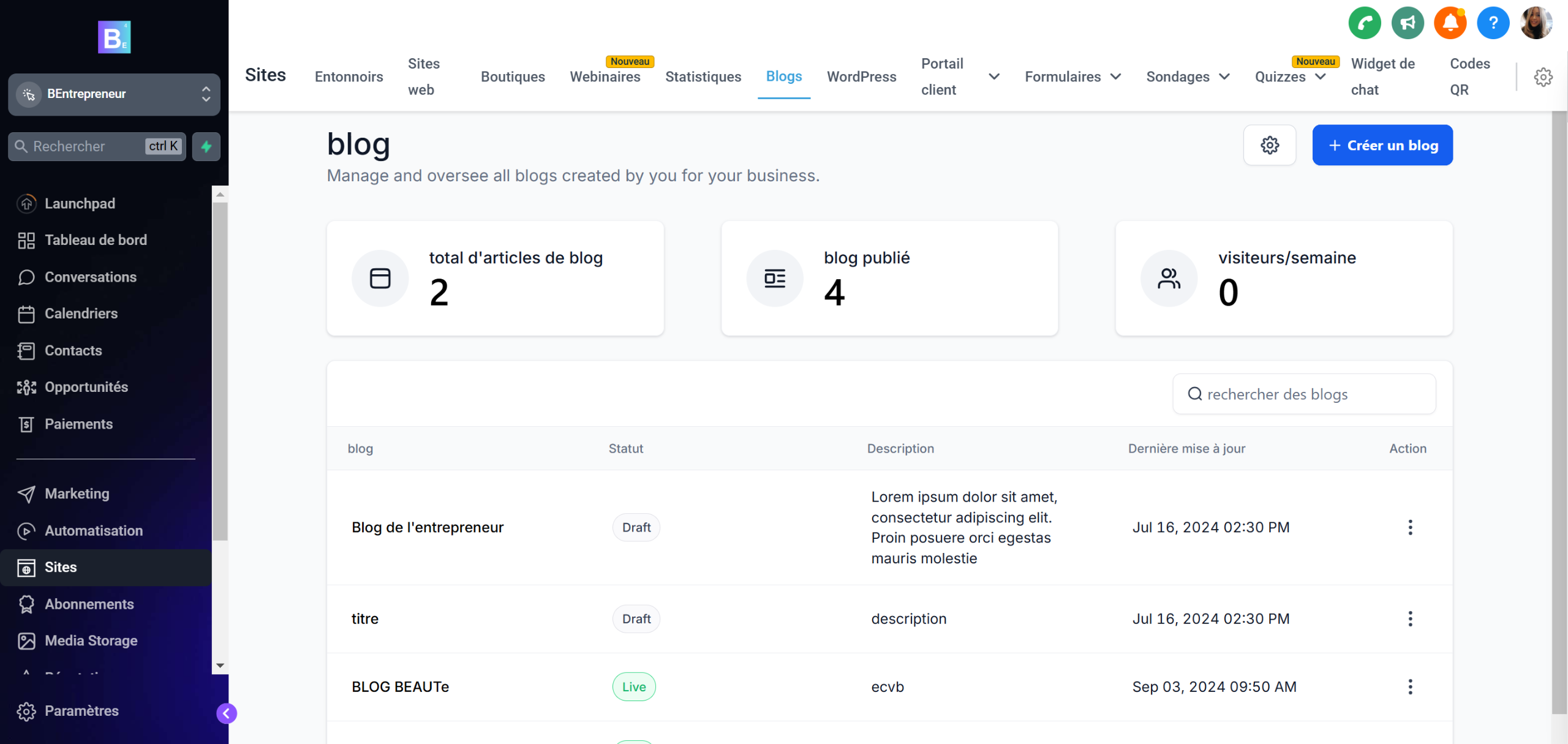This screenshot has width=1568, height=744.
Task: Click the Créer un blog button
Action: (1382, 145)
